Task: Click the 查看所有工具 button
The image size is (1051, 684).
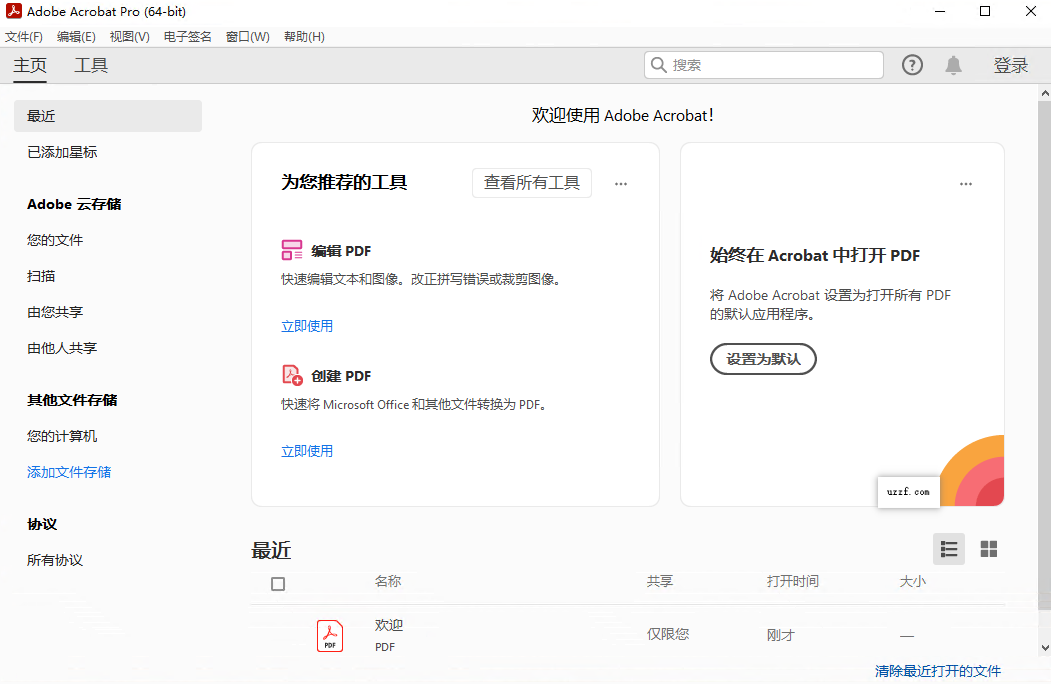Action: point(531,183)
